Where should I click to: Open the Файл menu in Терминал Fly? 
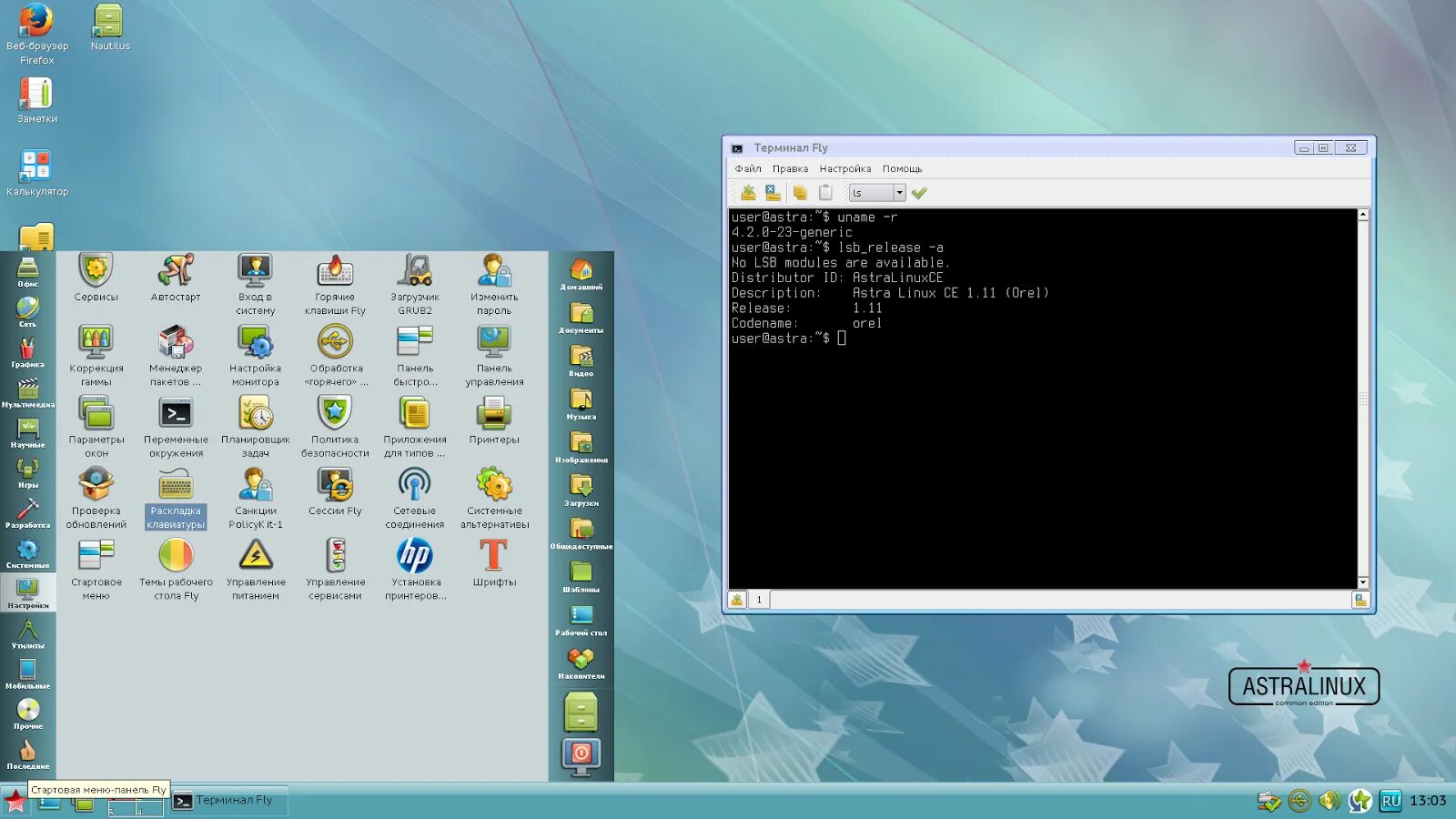pyautogui.click(x=748, y=168)
